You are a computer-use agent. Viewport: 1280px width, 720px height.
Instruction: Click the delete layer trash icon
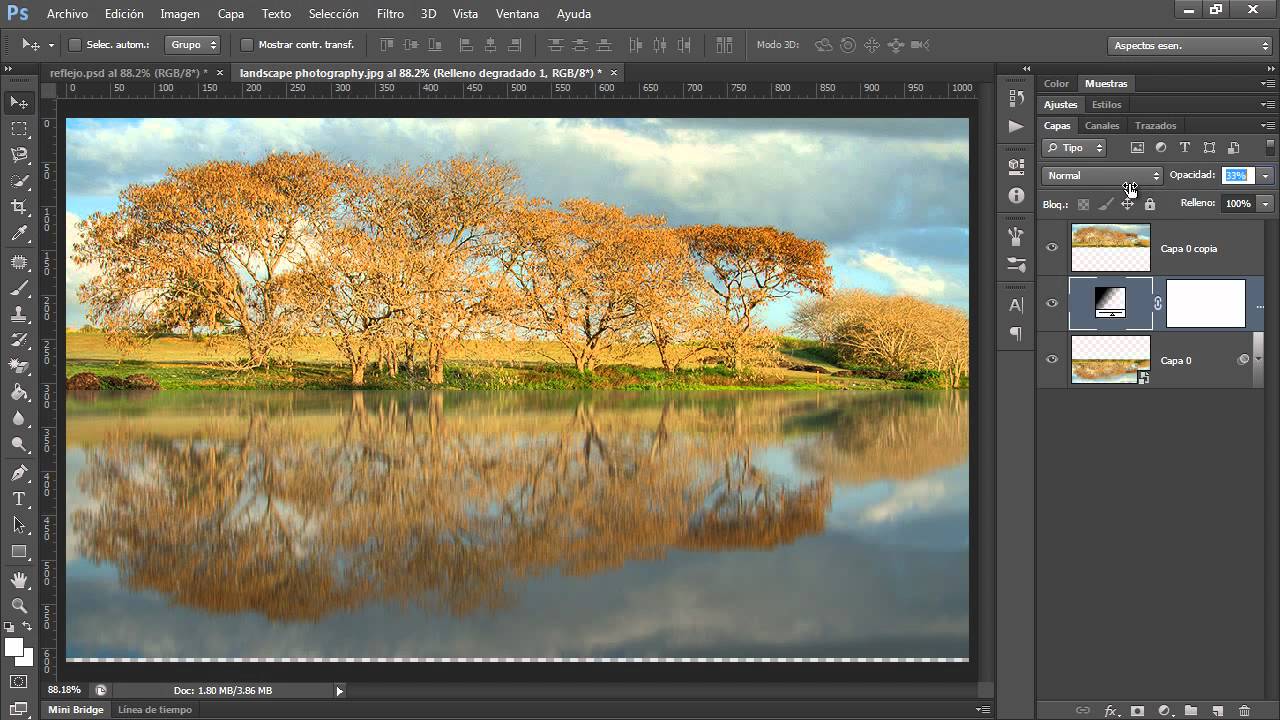tap(1244, 711)
